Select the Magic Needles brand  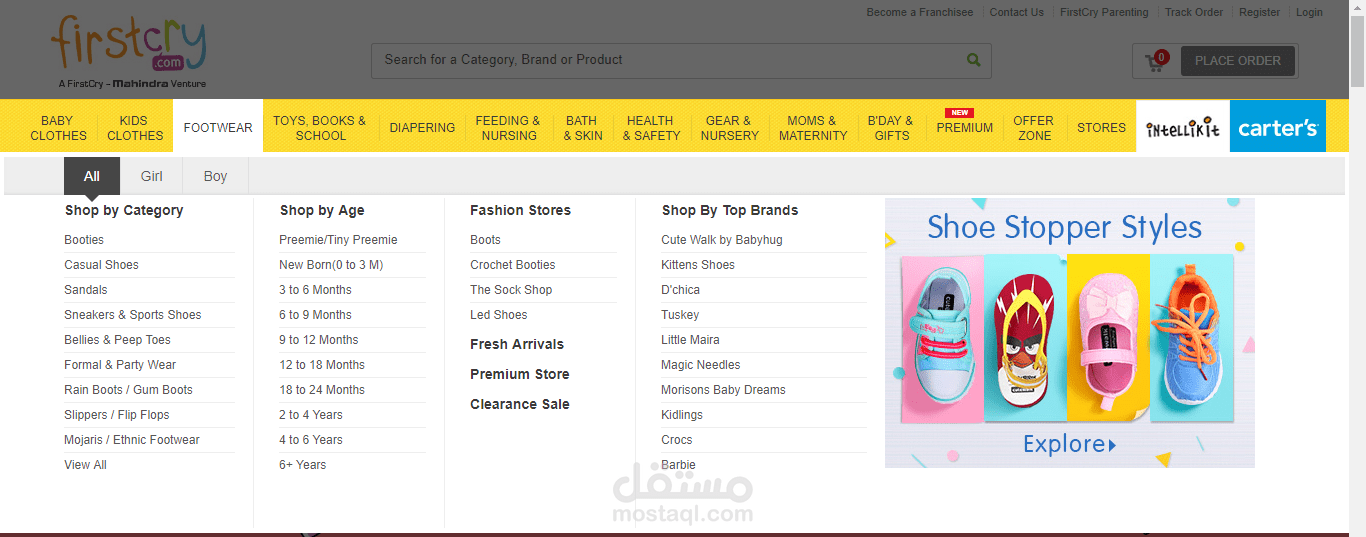pyautogui.click(x=701, y=365)
